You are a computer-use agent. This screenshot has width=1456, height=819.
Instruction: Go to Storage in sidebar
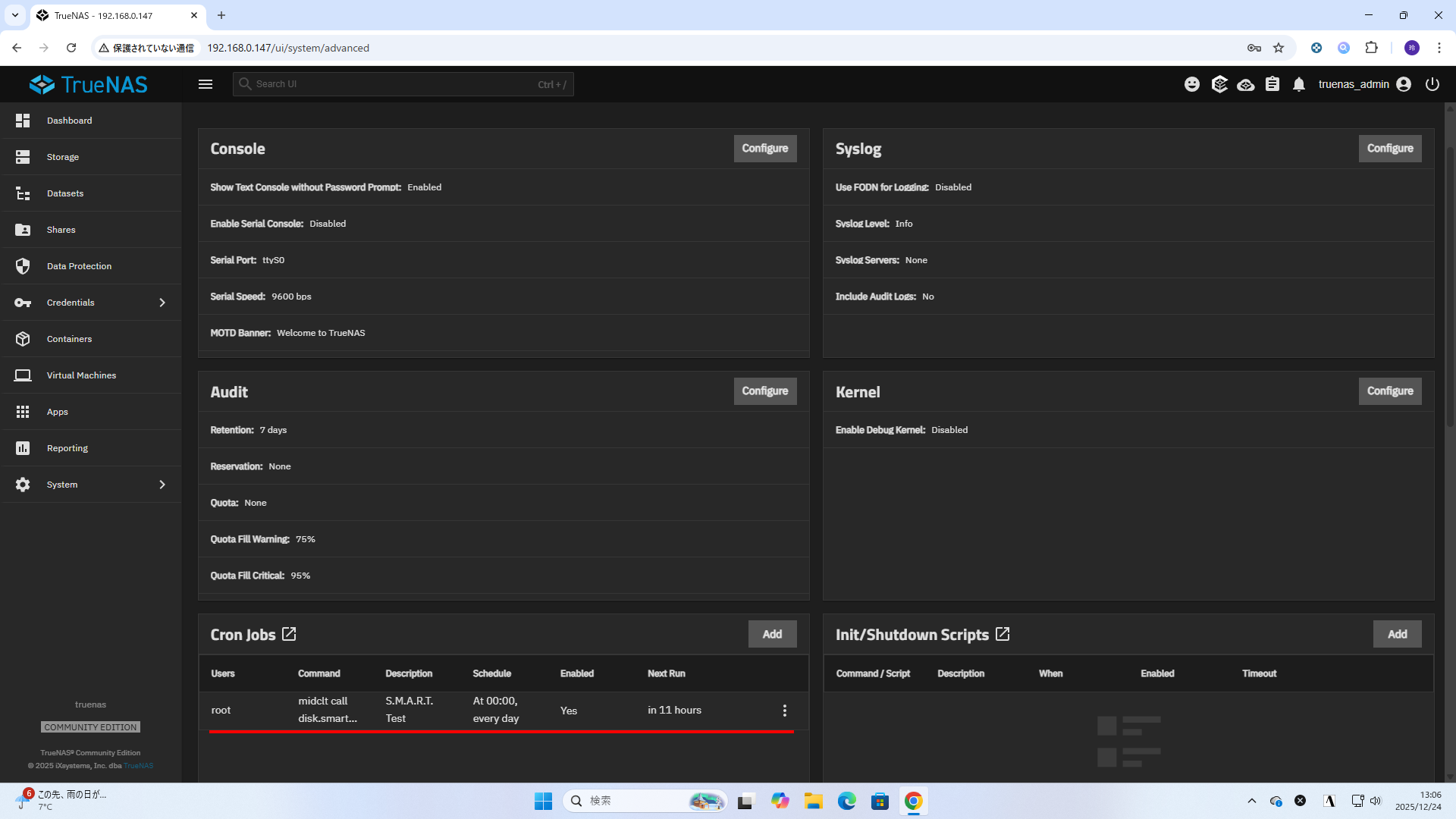click(x=63, y=157)
